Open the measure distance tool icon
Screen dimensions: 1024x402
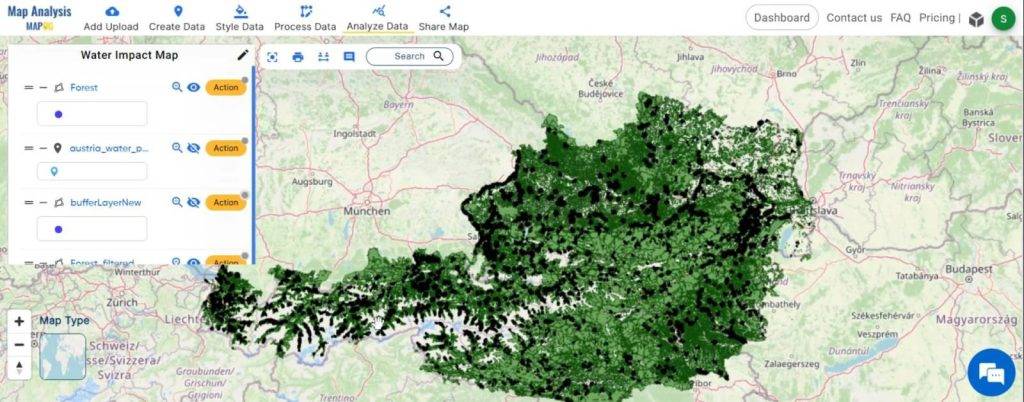(323, 57)
